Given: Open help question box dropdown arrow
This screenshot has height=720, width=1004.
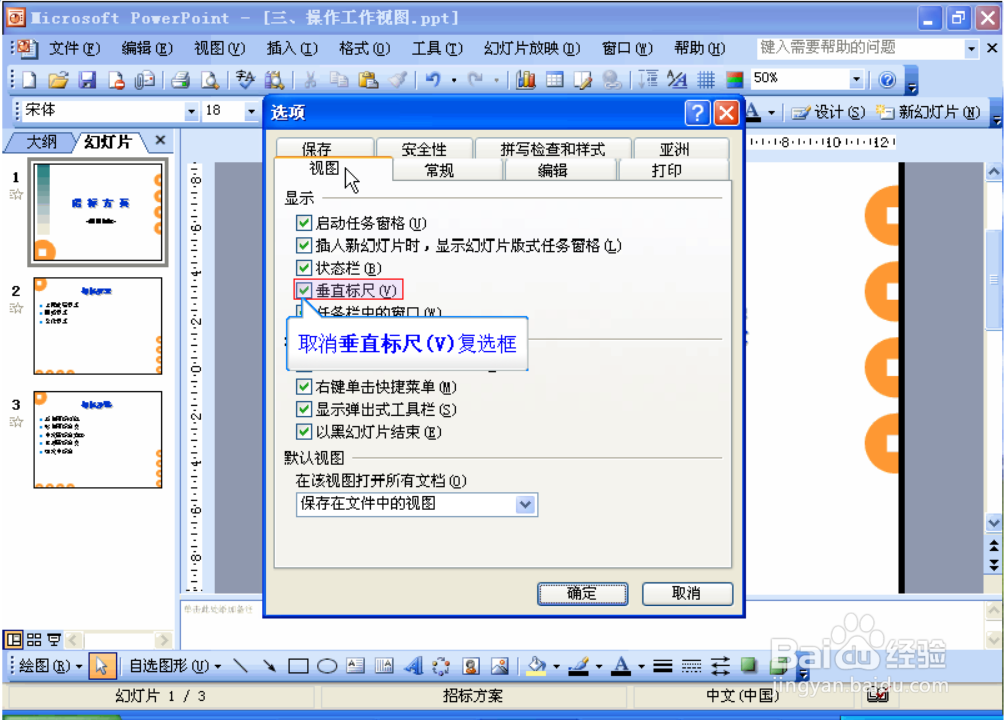Looking at the screenshot, I should pos(971,49).
